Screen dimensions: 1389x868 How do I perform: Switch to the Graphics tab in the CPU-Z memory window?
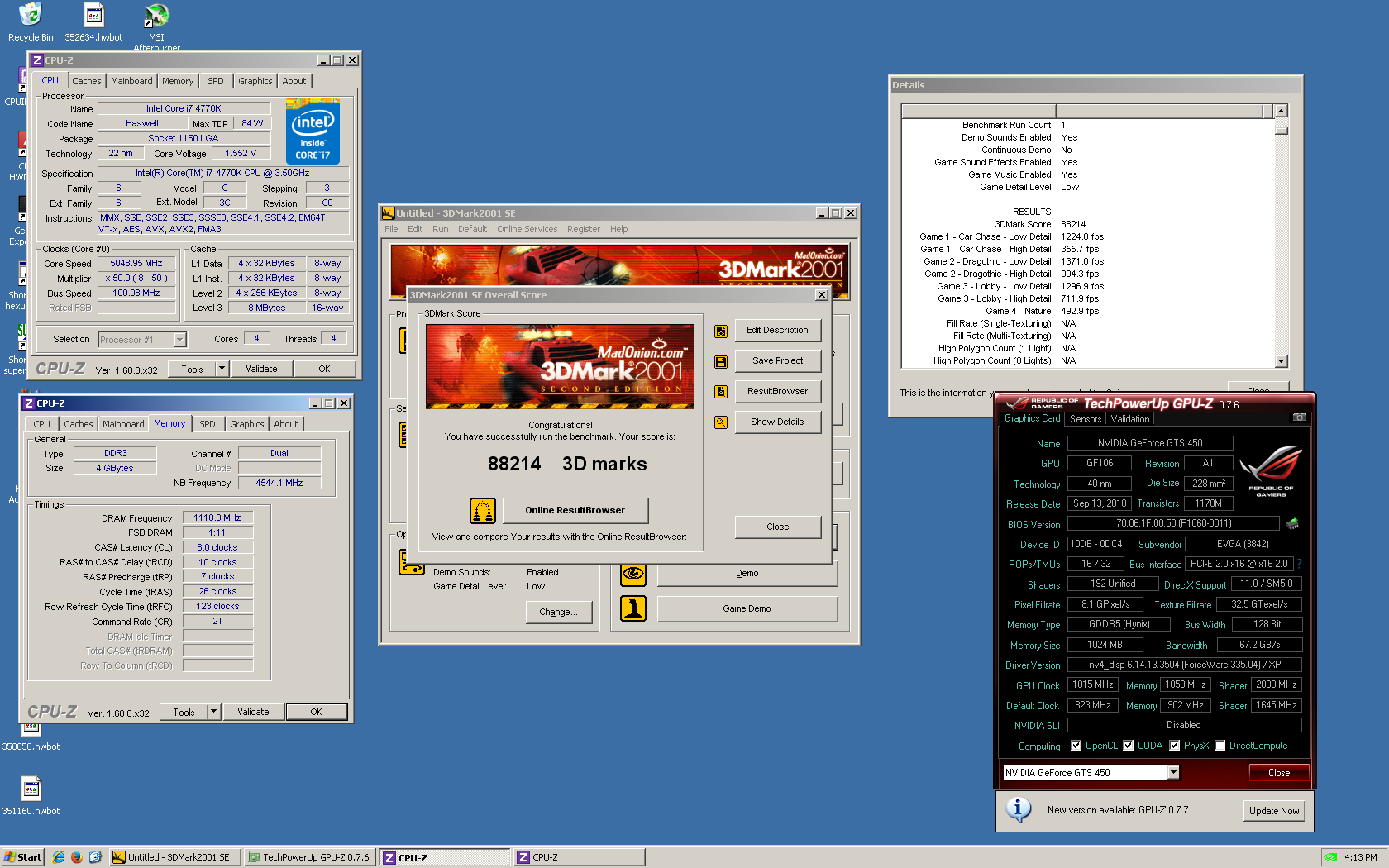246,424
